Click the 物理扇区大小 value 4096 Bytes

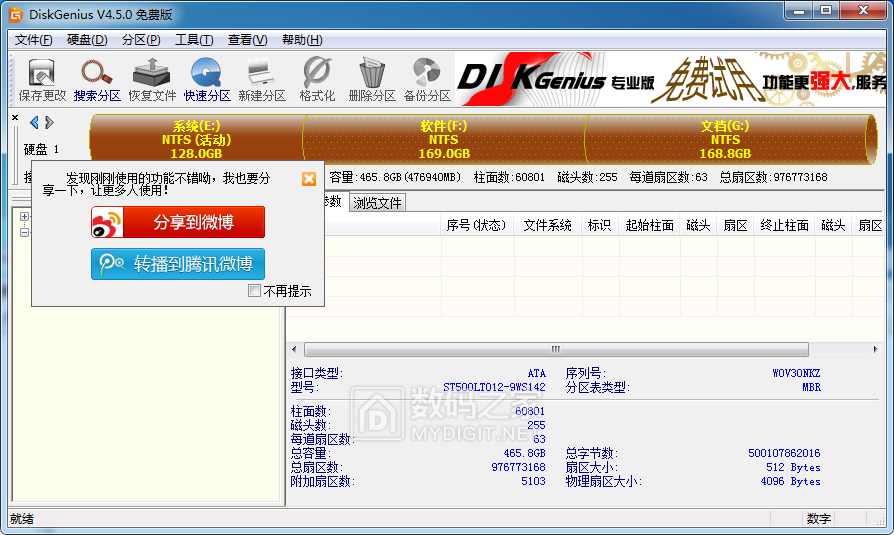790,481
